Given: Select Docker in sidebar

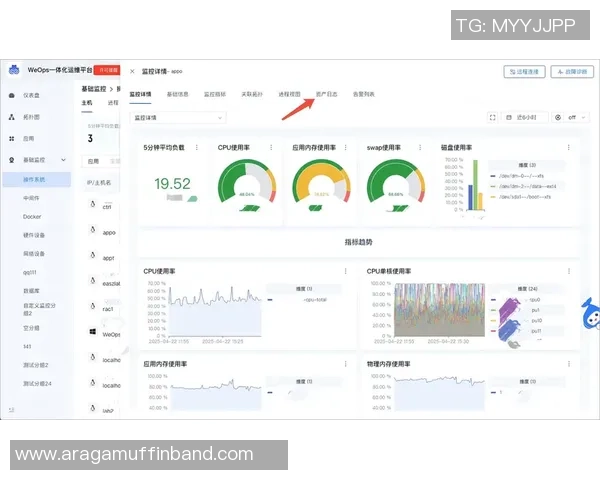Looking at the screenshot, I should click(x=32, y=217).
